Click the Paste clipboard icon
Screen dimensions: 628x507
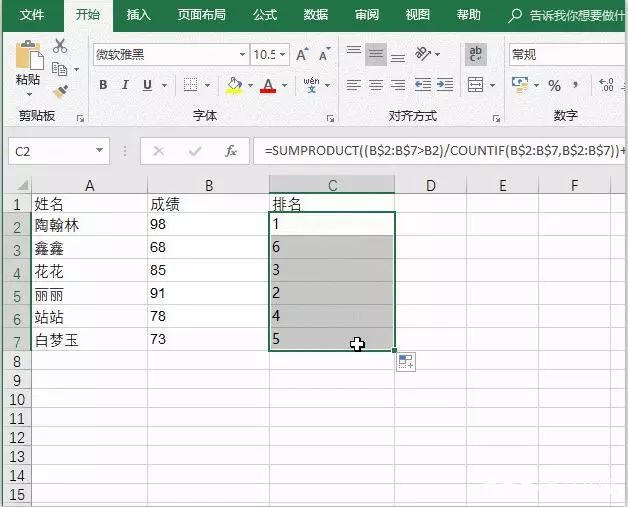(x=29, y=55)
